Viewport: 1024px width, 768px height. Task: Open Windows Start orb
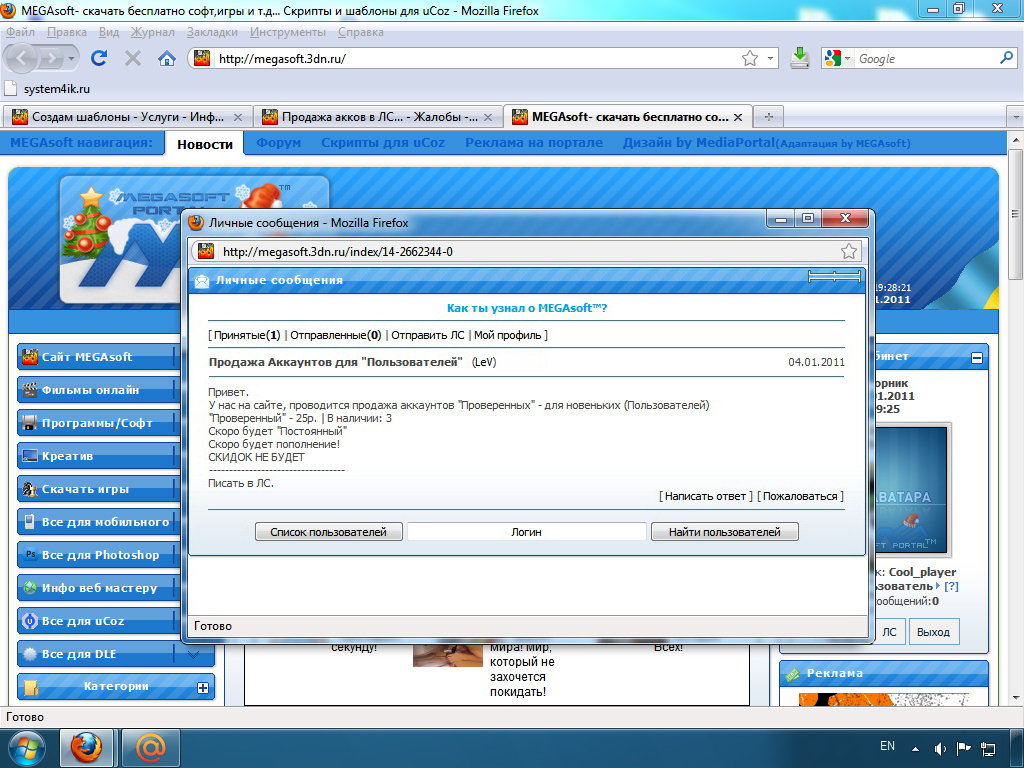point(26,748)
